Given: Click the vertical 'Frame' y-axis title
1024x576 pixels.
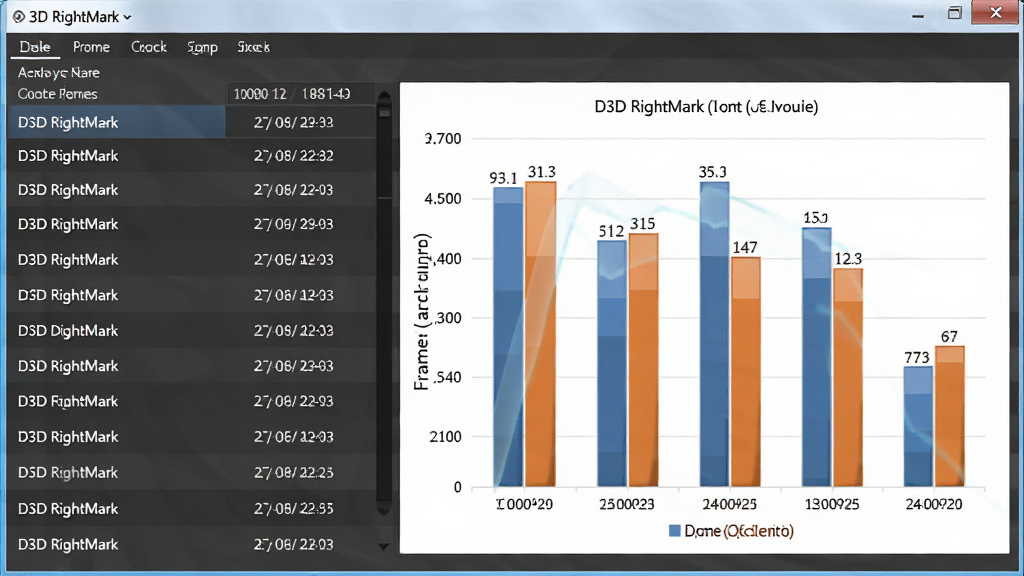Looking at the screenshot, I should tap(422, 312).
